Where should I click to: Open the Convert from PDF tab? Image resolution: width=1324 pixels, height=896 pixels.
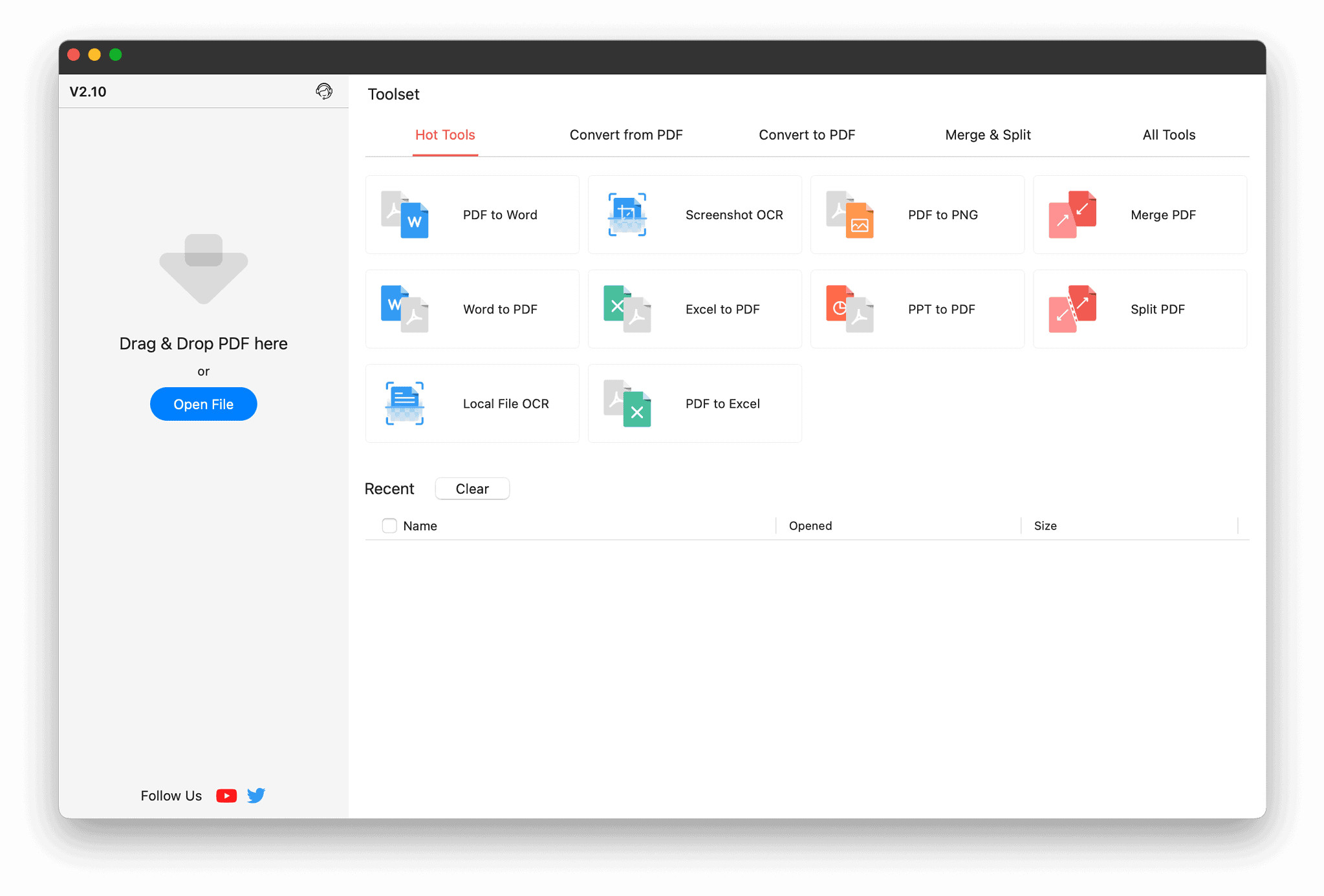pyautogui.click(x=626, y=134)
